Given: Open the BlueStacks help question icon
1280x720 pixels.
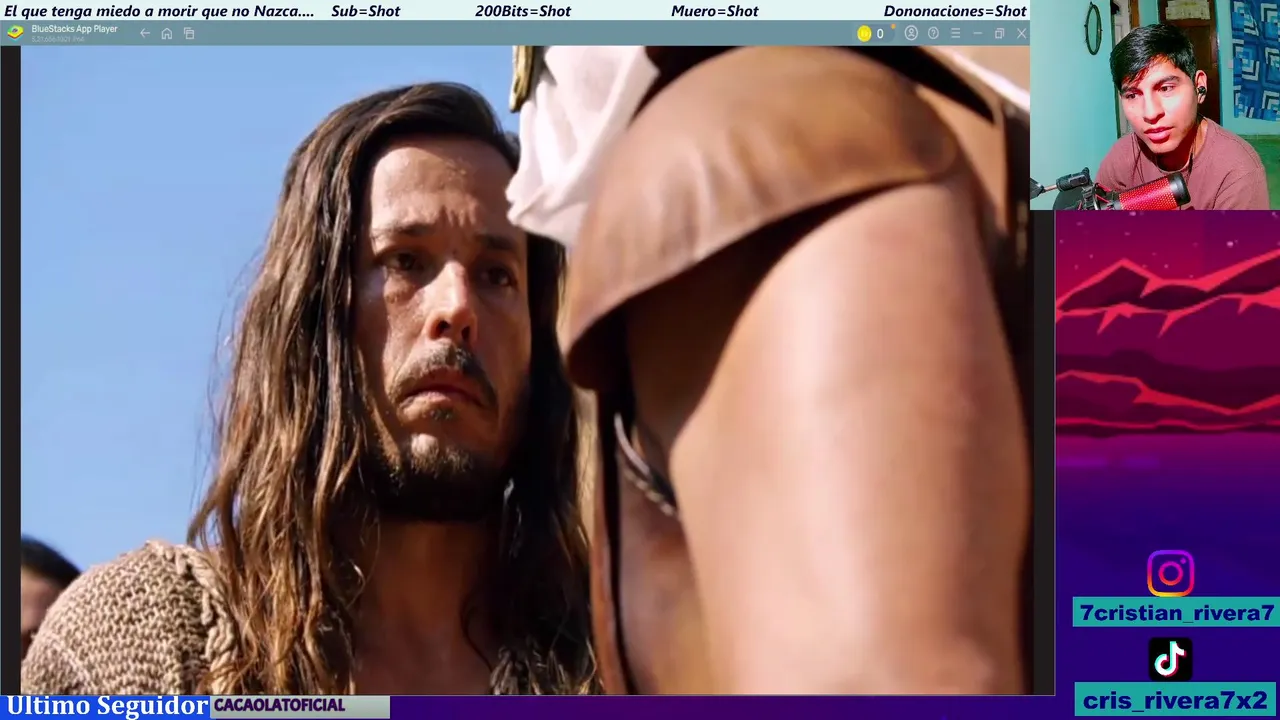Looking at the screenshot, I should coord(933,33).
